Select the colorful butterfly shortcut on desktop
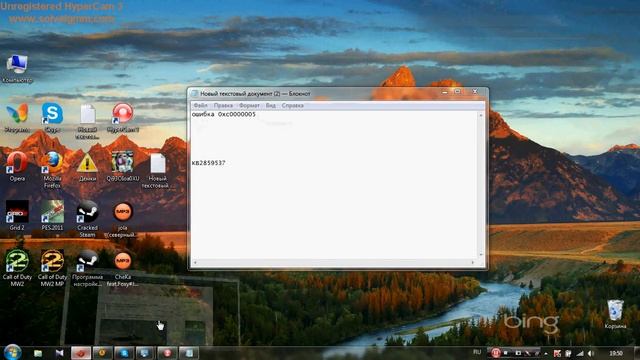The image size is (640, 360). (17, 118)
